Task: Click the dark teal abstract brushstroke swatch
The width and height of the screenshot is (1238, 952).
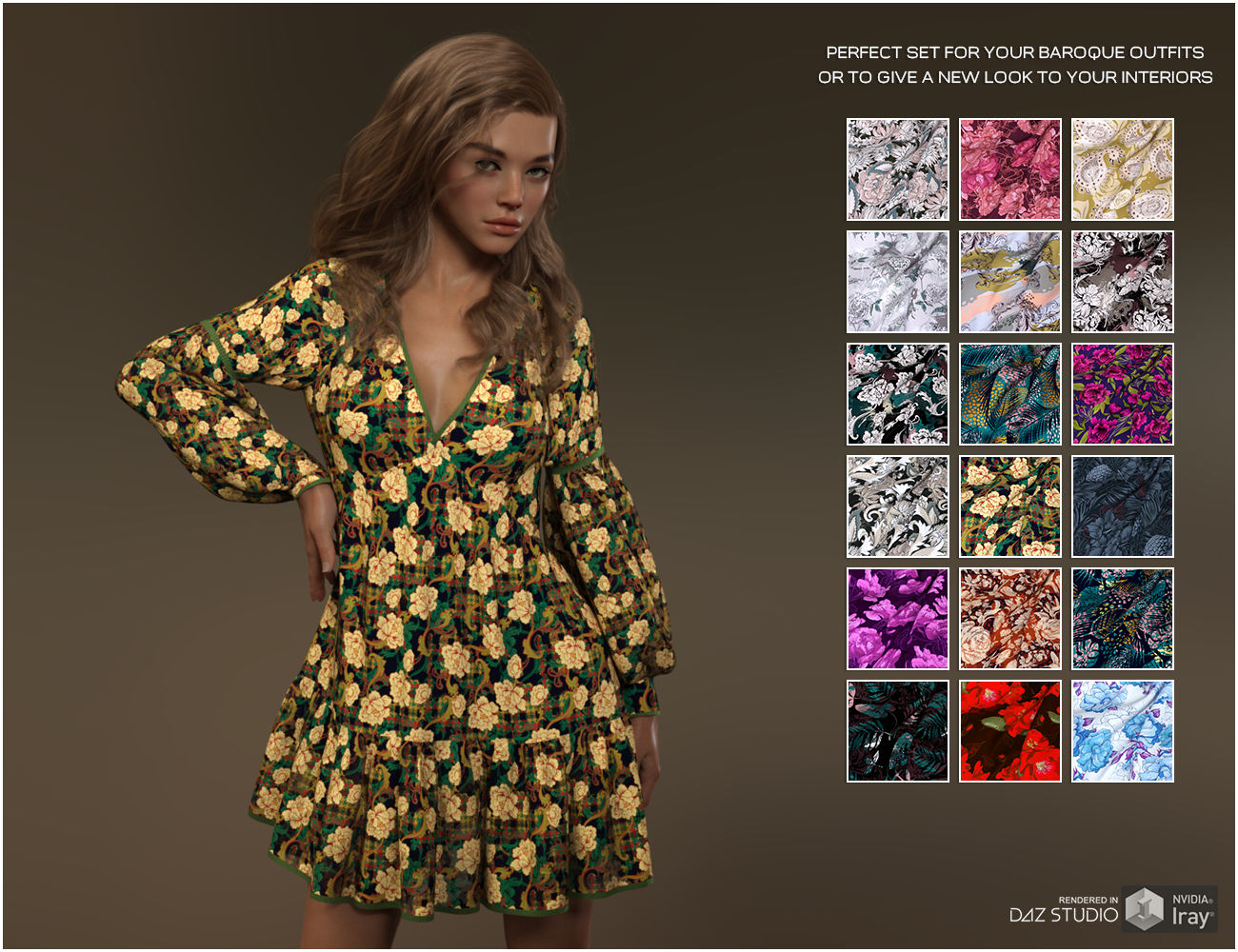Action: point(1123,619)
